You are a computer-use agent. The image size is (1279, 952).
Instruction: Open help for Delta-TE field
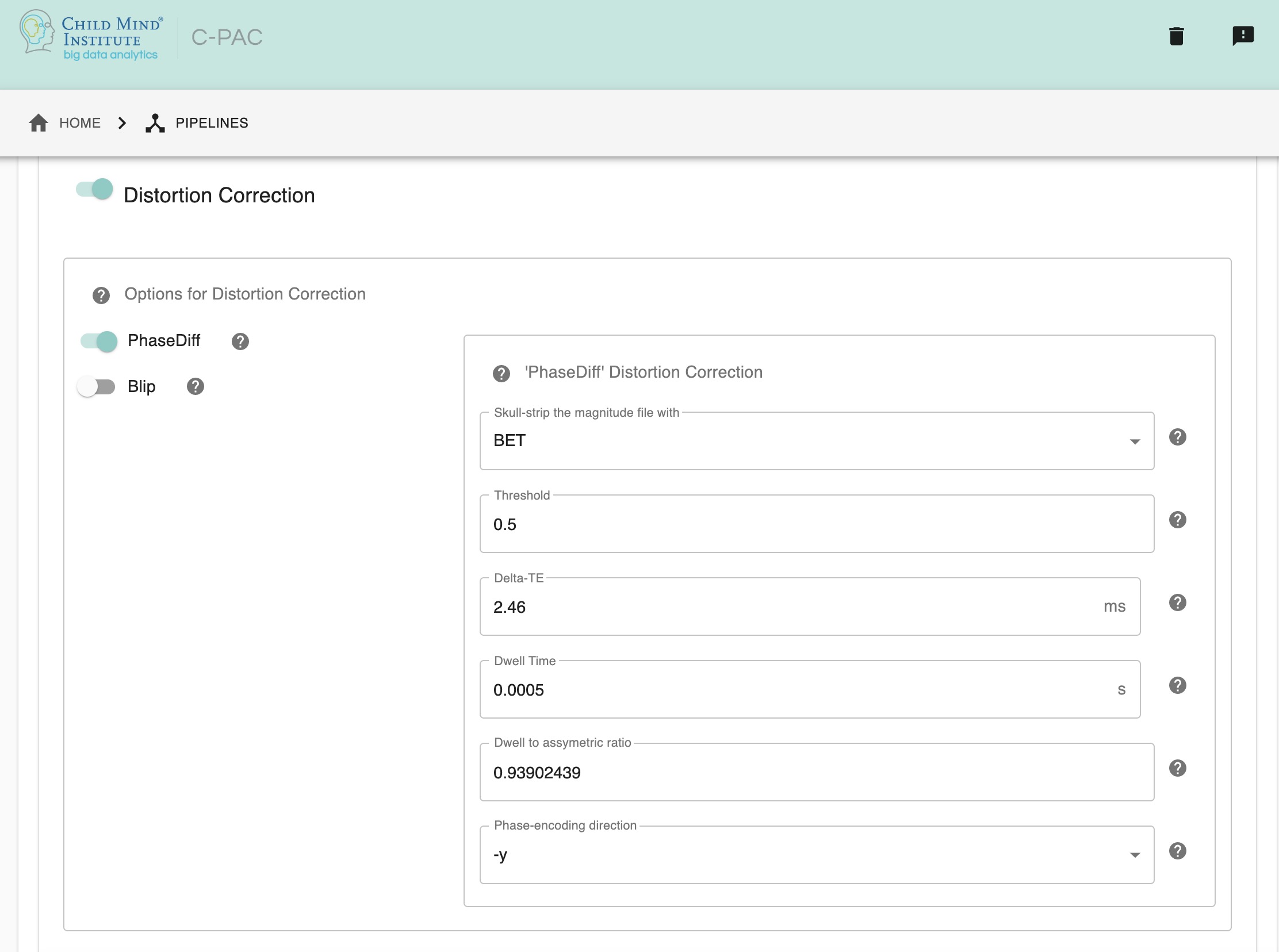[x=1177, y=603]
